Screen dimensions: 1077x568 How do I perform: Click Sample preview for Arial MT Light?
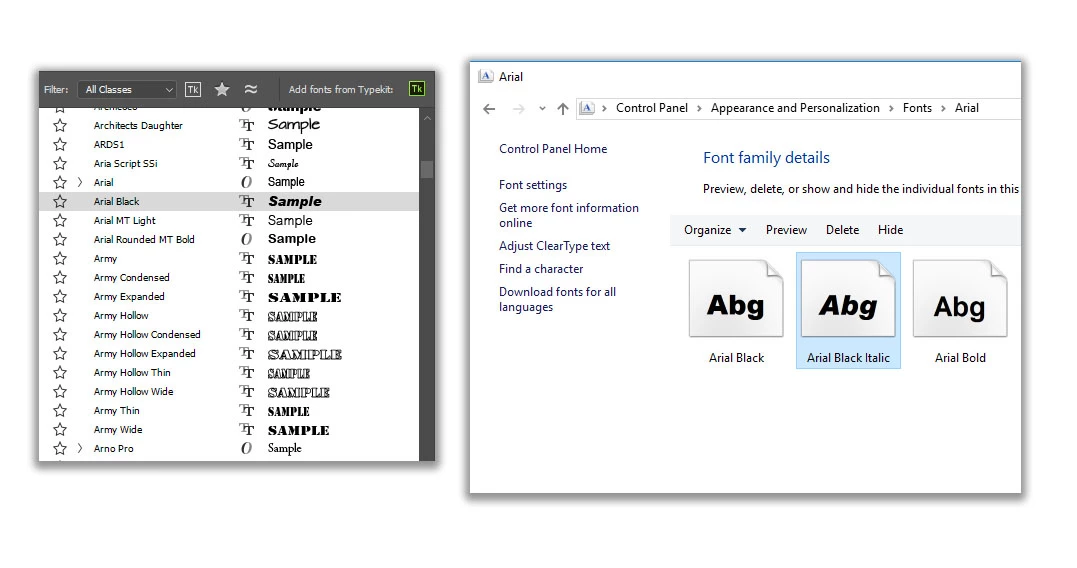tap(290, 220)
